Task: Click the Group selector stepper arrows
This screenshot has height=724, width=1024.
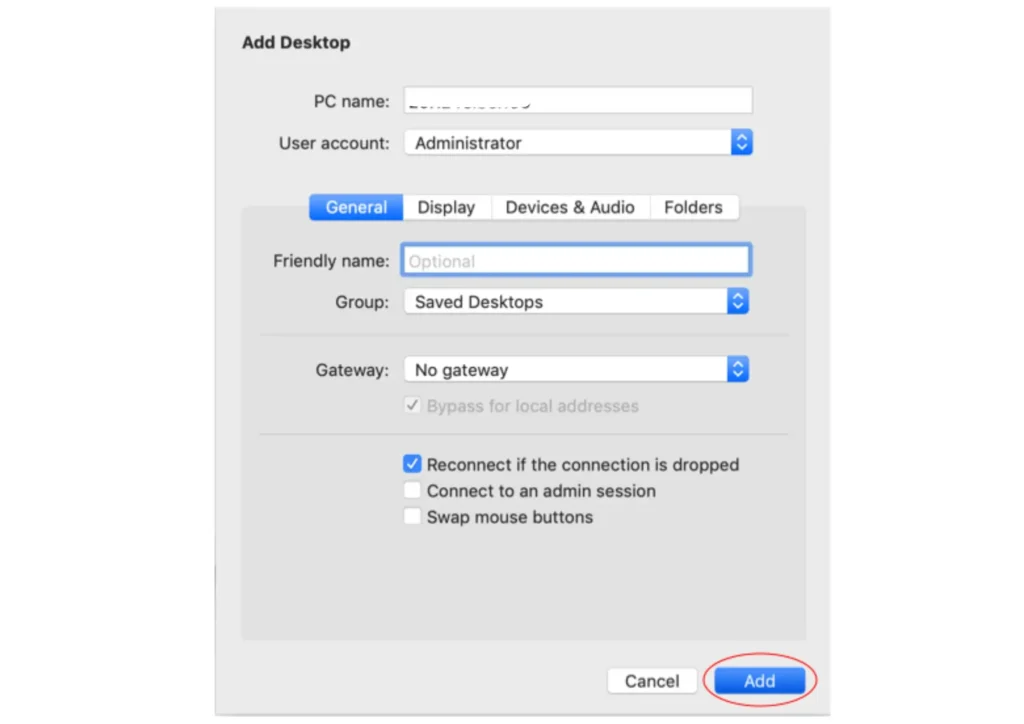Action: pyautogui.click(x=737, y=301)
